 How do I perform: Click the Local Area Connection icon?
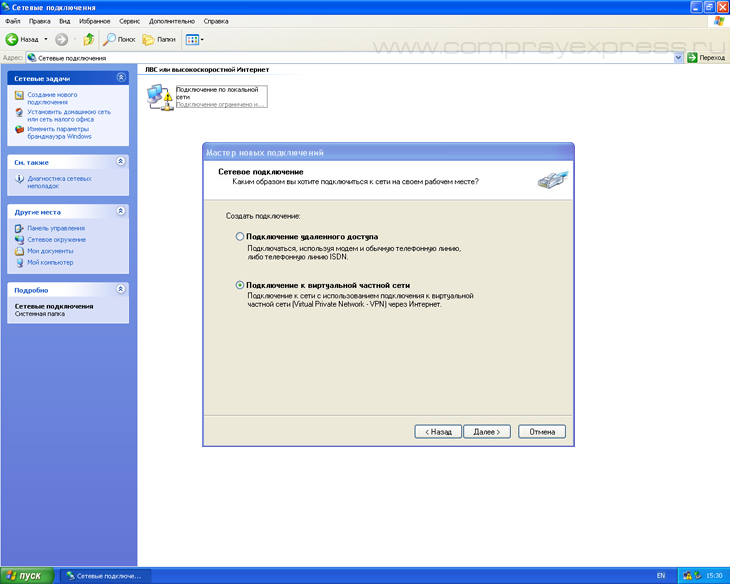pos(158,96)
